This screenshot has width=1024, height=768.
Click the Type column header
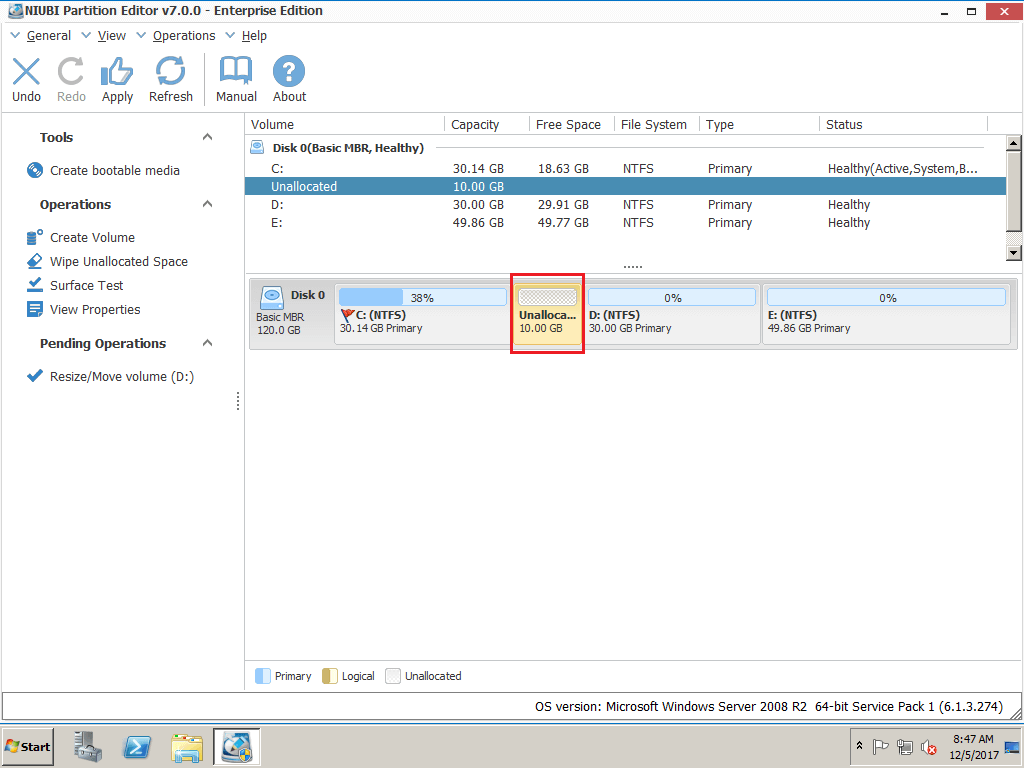pyautogui.click(x=760, y=124)
